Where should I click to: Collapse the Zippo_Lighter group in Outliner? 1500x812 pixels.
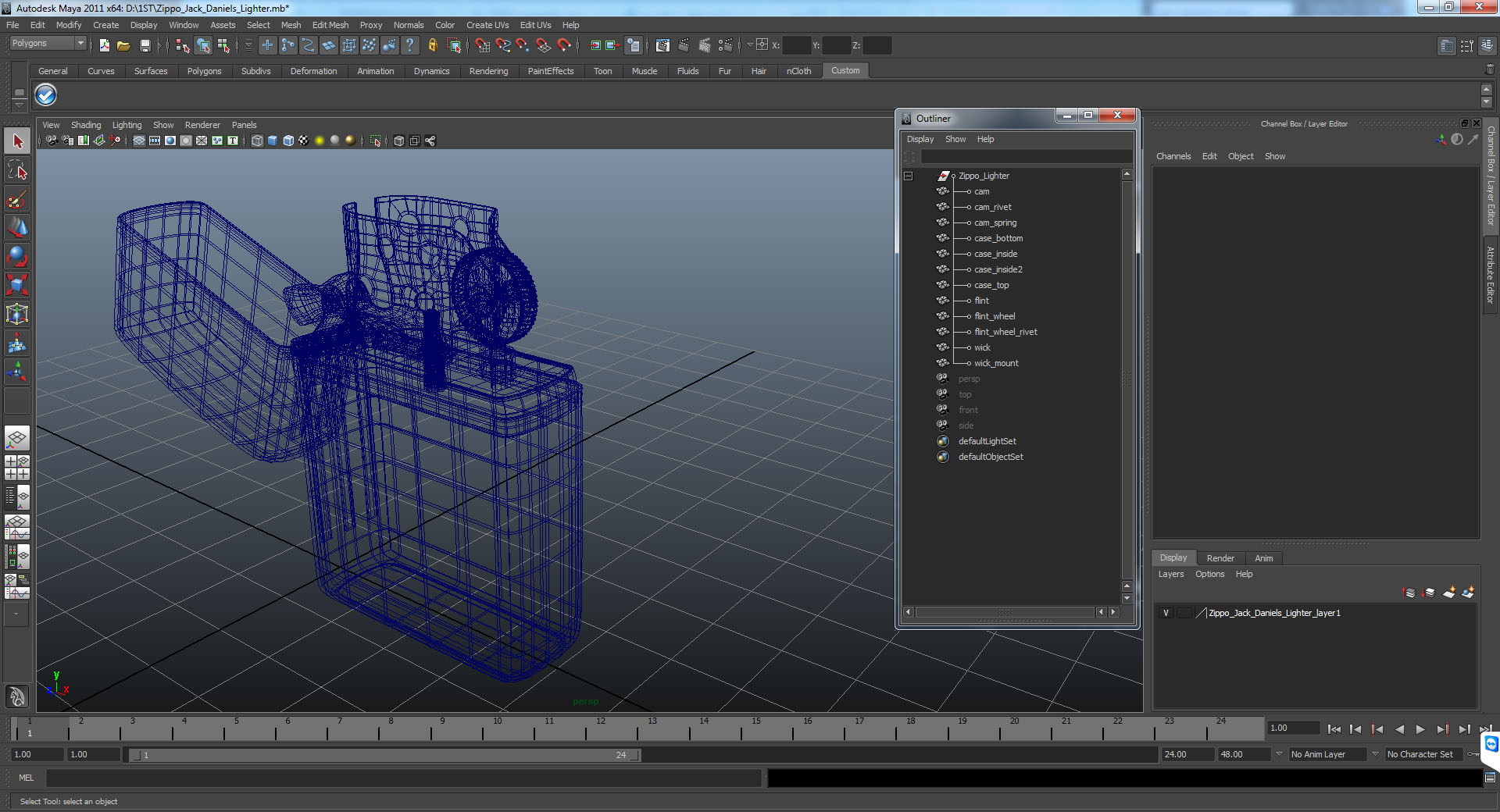[x=908, y=176]
